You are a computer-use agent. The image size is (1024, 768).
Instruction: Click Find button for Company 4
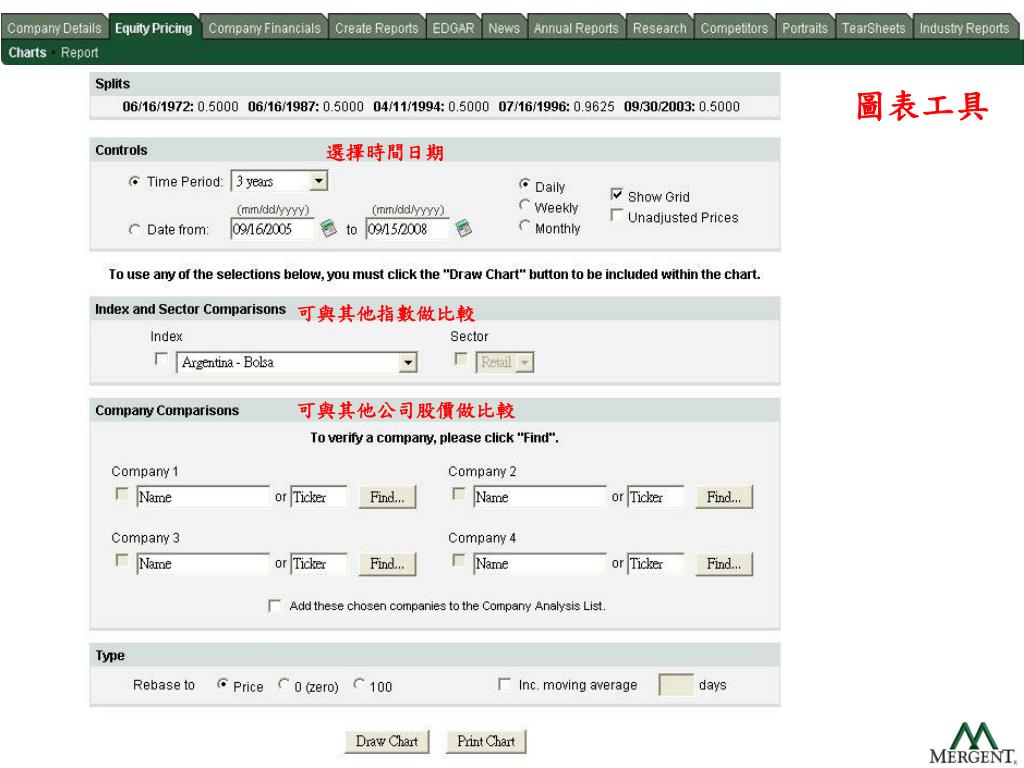724,564
